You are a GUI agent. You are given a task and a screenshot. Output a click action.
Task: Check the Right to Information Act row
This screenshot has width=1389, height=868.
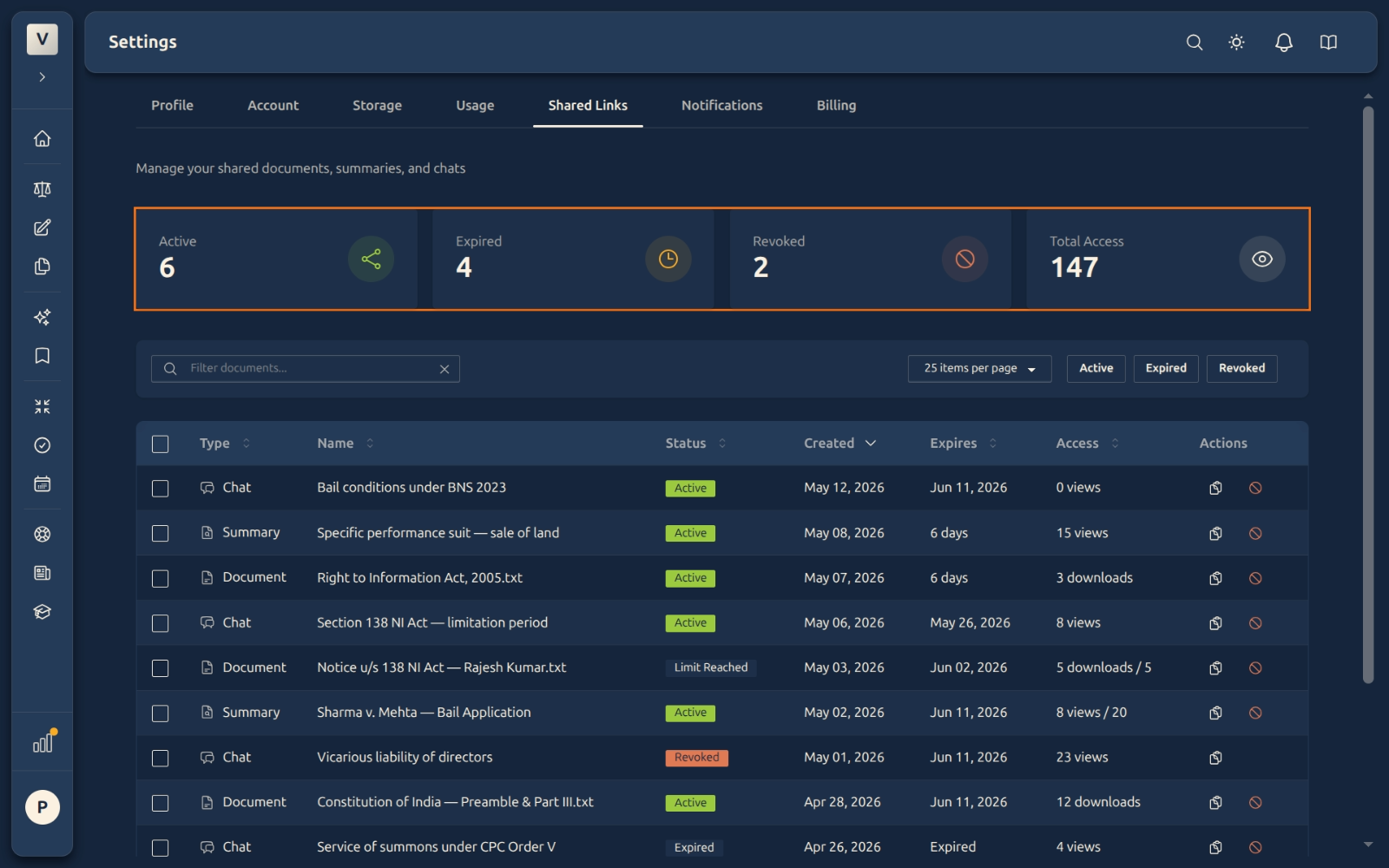point(160,578)
